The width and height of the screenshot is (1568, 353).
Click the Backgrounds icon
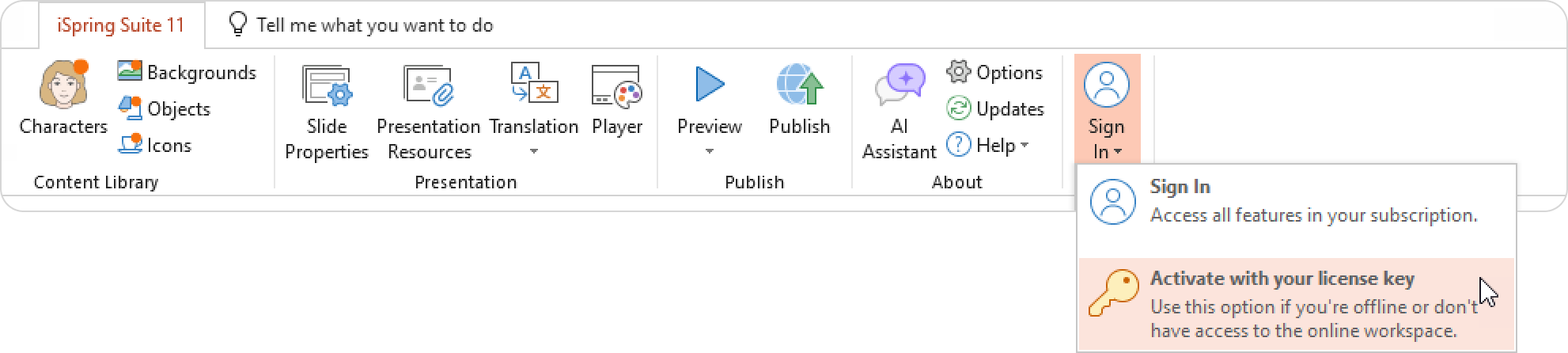point(130,72)
